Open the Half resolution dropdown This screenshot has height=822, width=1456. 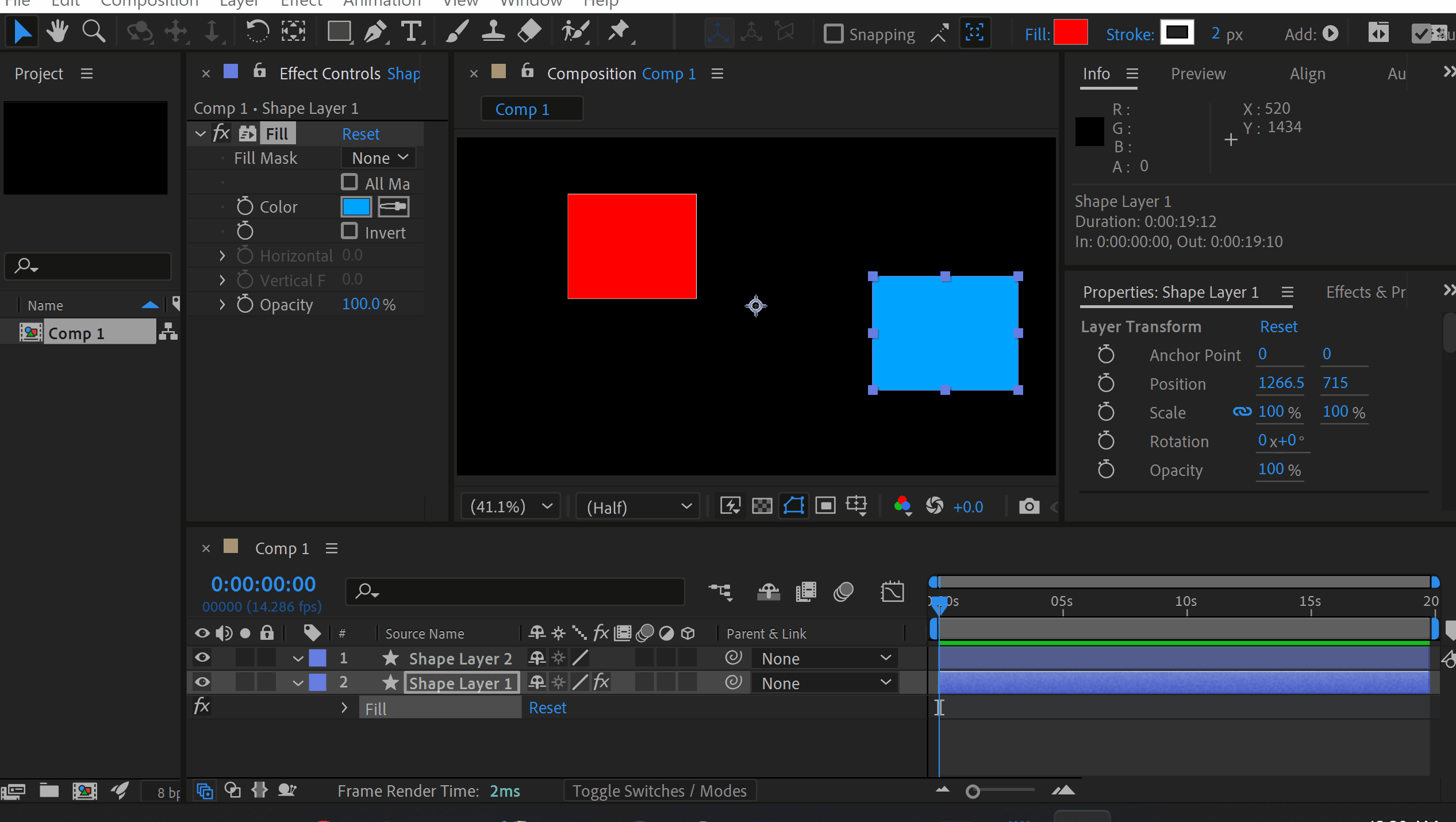638,507
